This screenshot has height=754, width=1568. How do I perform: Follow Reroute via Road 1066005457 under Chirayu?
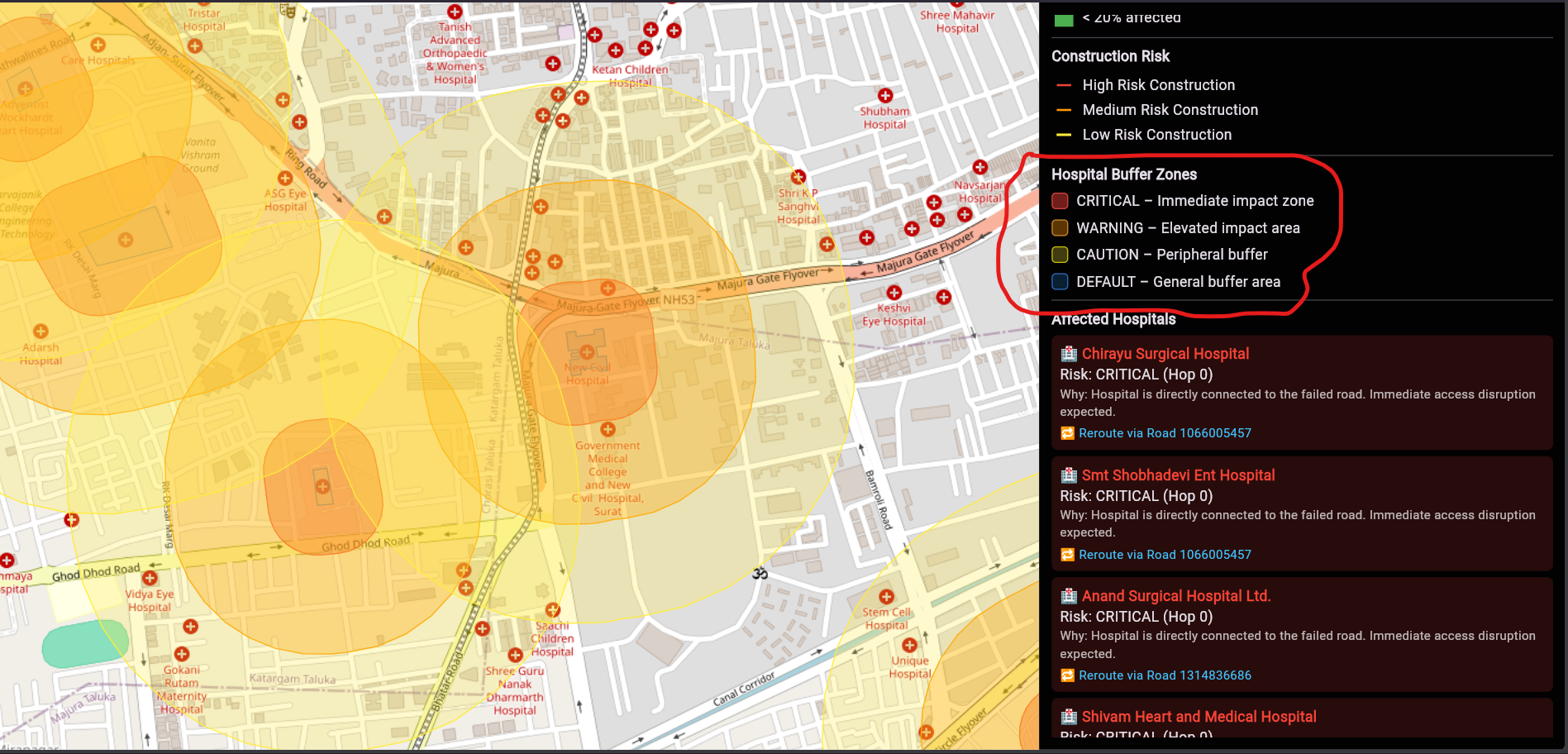coord(1165,433)
